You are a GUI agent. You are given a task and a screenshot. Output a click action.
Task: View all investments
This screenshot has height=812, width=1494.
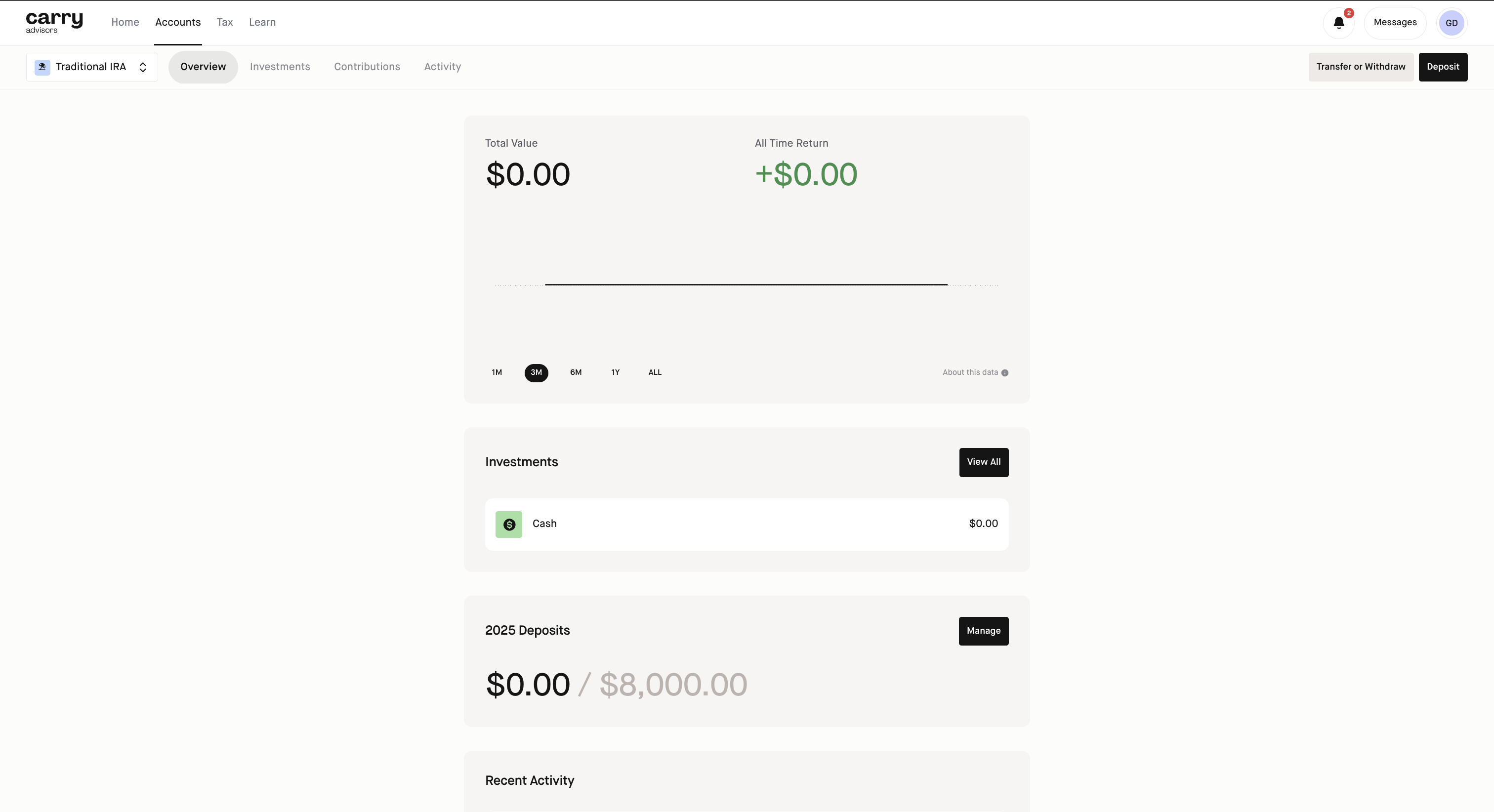tap(983, 462)
